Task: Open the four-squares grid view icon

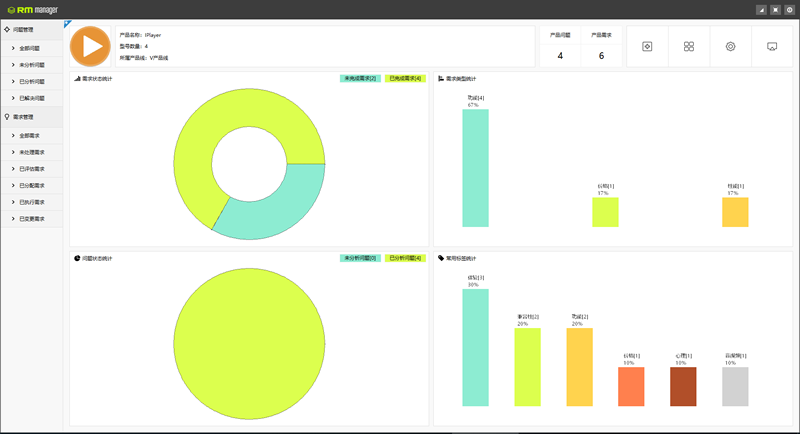Action: pyautogui.click(x=689, y=47)
